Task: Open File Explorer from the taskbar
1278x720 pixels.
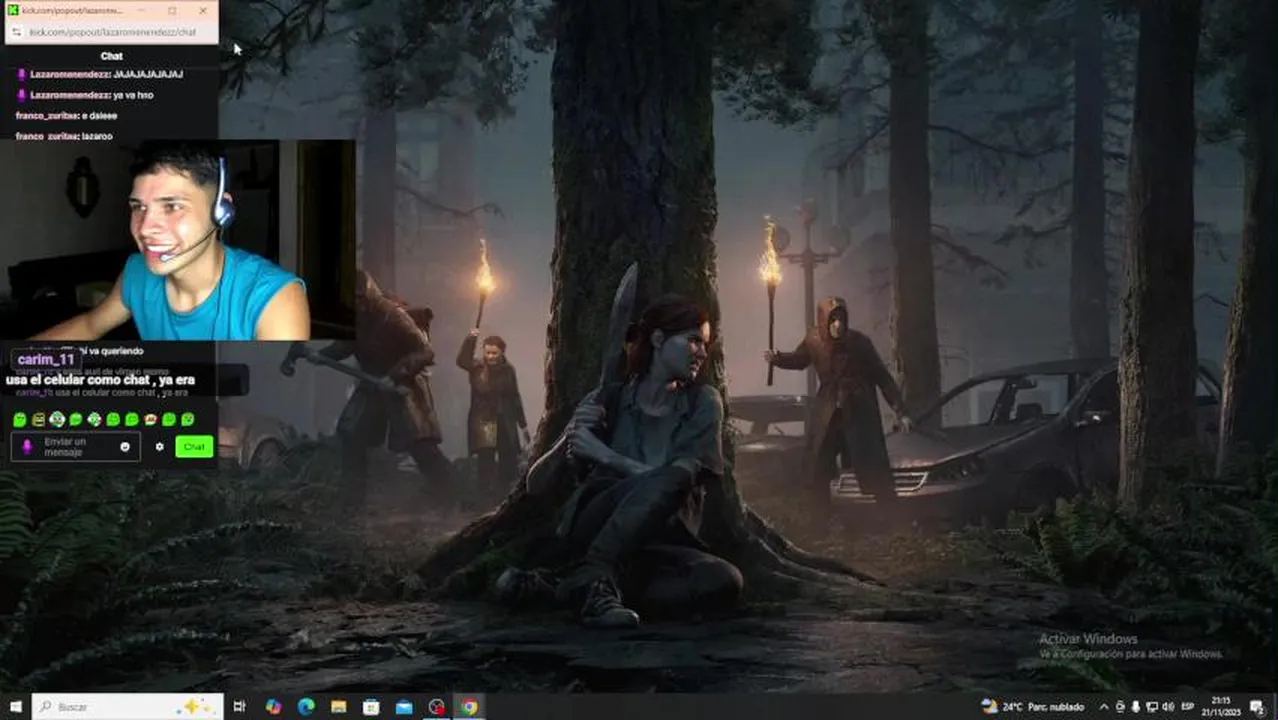Action: click(x=339, y=707)
